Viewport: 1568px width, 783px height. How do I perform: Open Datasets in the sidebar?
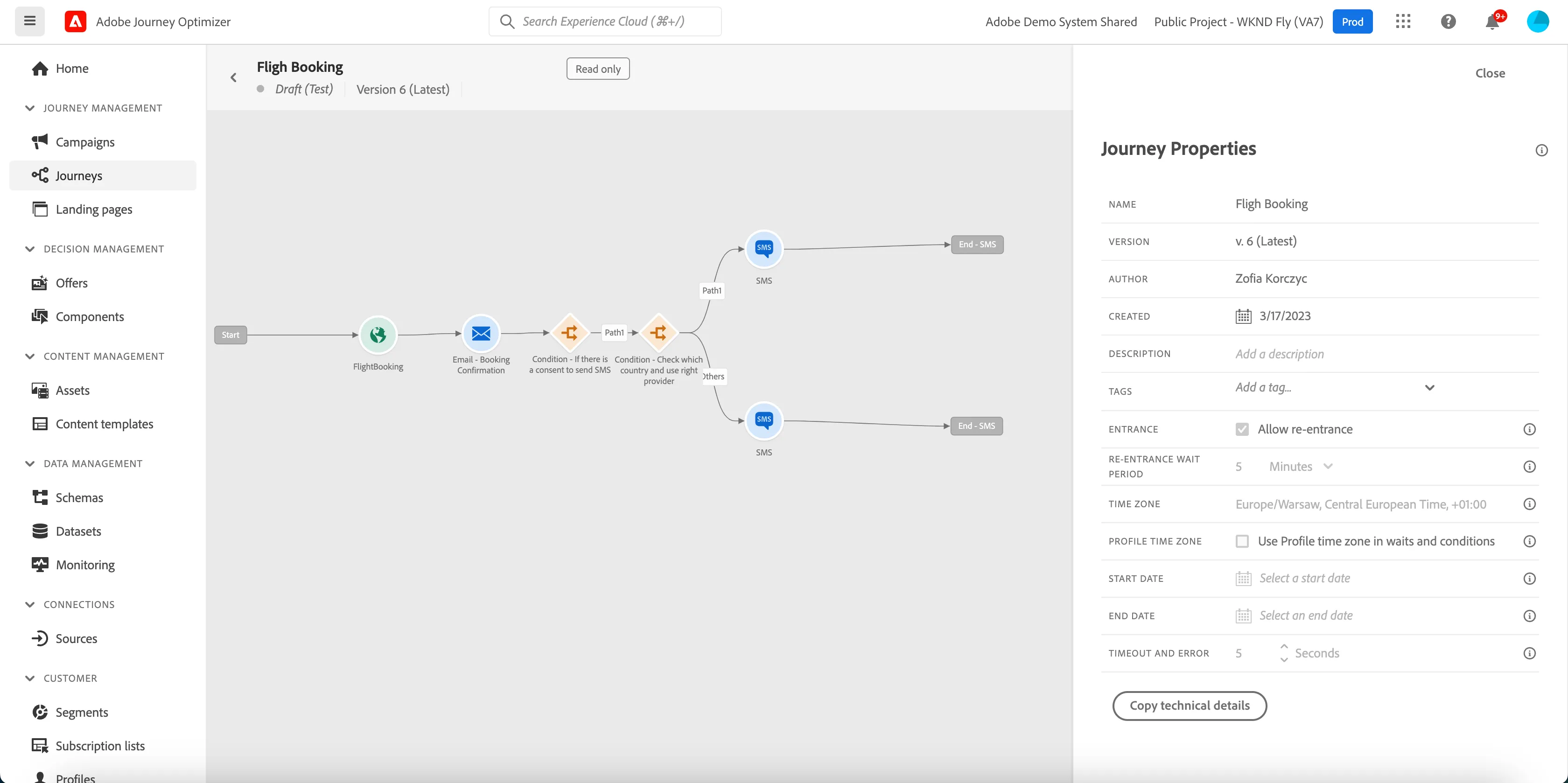point(103,531)
